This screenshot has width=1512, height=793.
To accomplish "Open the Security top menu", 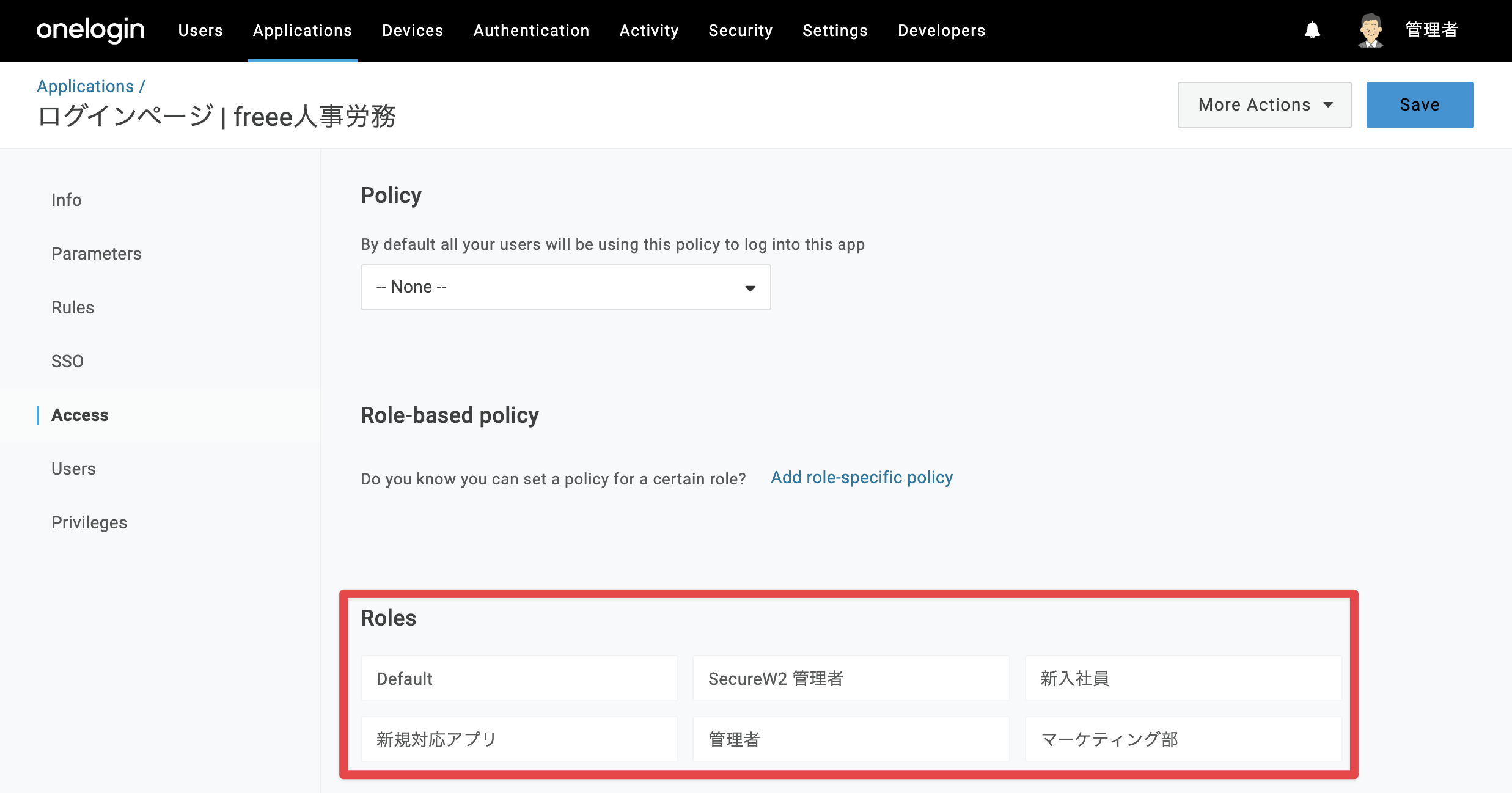I will tap(741, 31).
